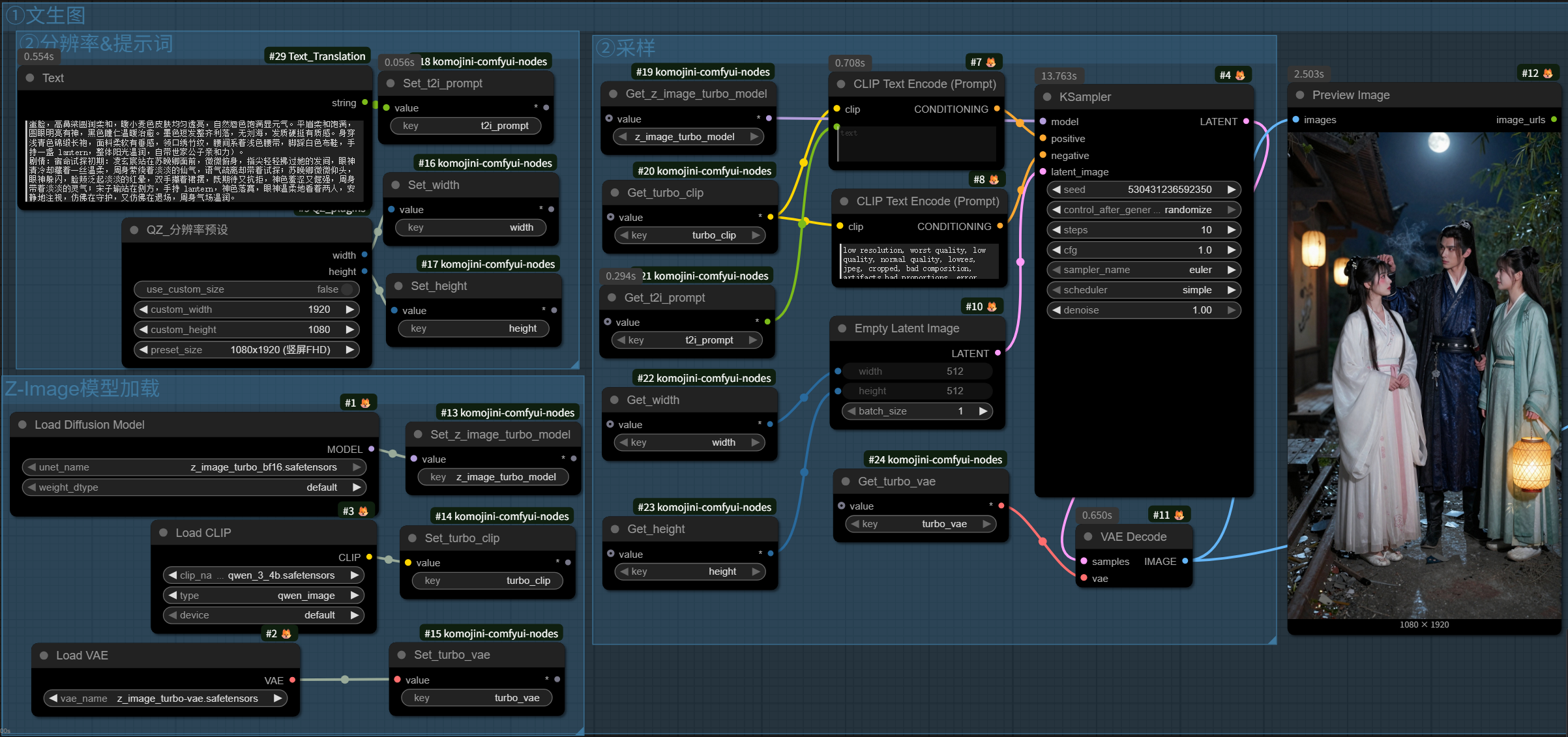Collapse the Preview Image node via its dot
This screenshot has width=1568, height=737.
click(x=1300, y=95)
